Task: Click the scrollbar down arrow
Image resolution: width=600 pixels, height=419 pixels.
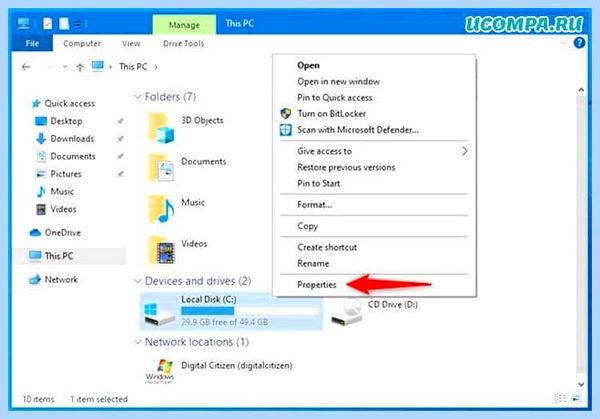Action: pos(581,384)
